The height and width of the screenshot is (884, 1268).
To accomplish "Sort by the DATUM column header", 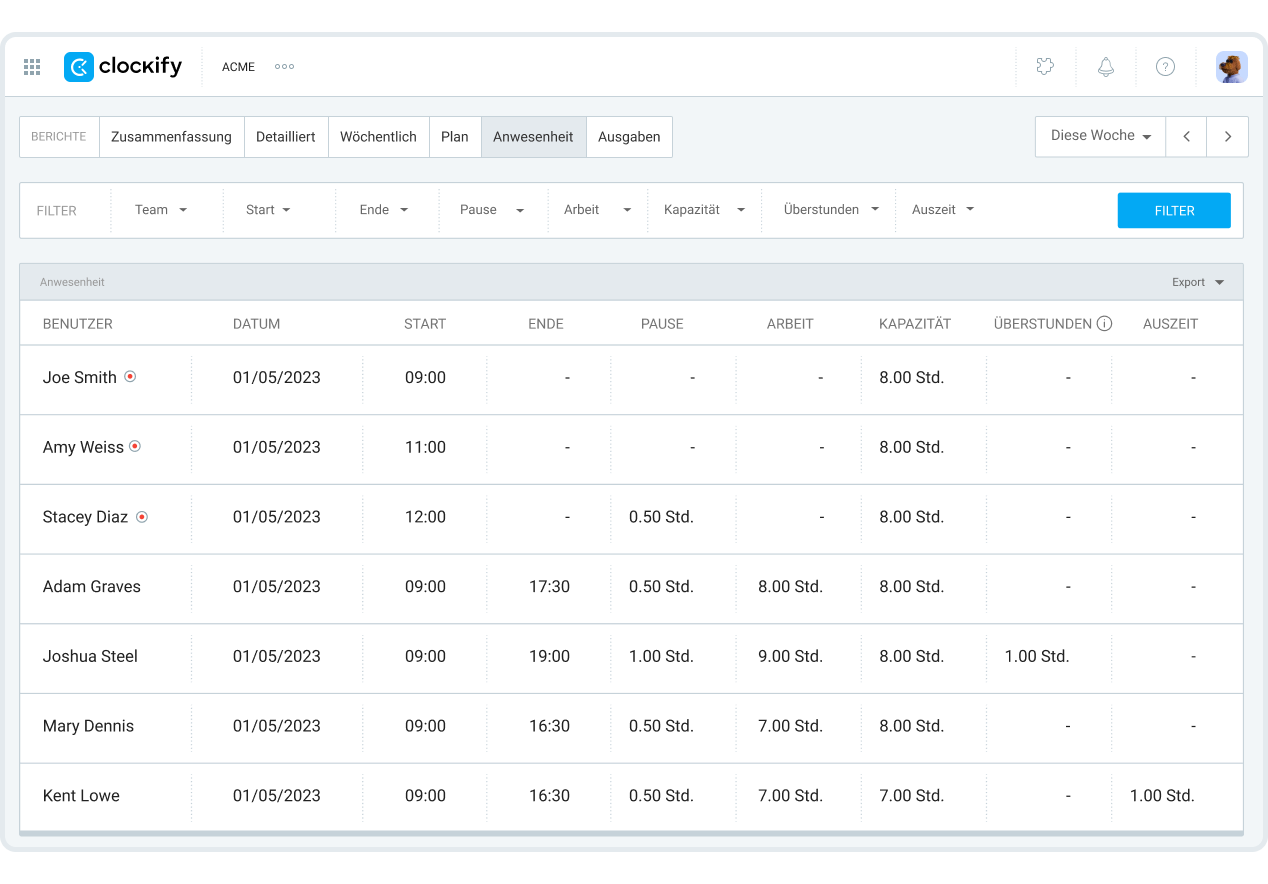I will point(257,324).
